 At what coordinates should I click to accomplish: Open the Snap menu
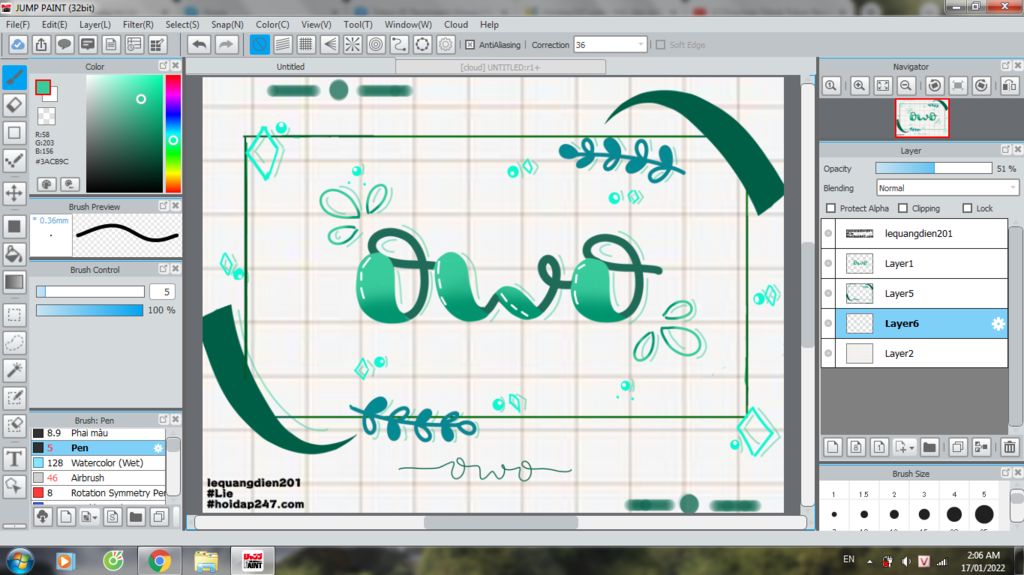(x=227, y=24)
